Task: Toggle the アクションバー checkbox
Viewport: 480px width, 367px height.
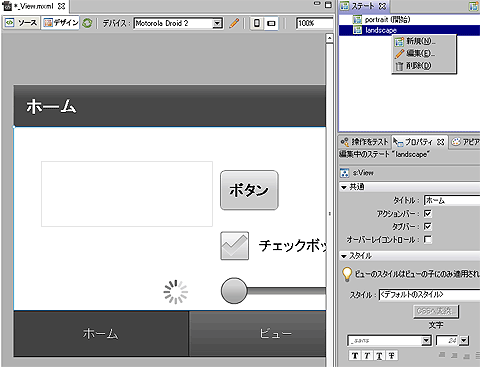Action: [428, 213]
